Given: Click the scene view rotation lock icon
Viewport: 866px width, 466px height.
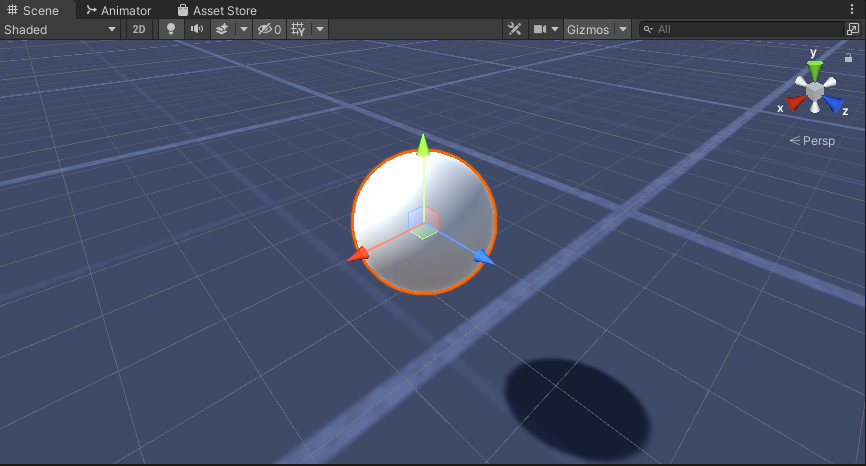Looking at the screenshot, I should point(848,58).
